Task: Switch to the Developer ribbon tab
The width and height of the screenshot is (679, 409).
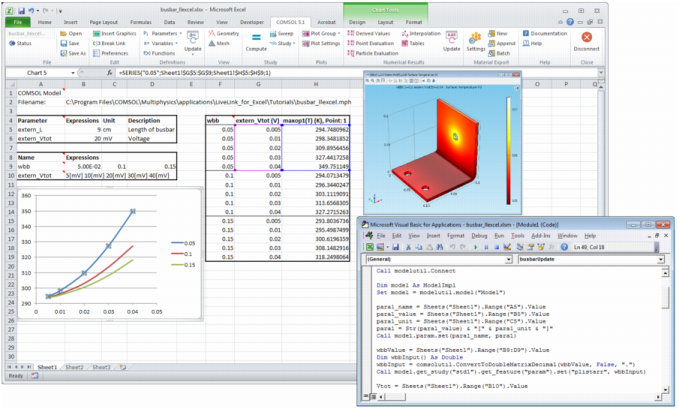Action: pos(252,22)
